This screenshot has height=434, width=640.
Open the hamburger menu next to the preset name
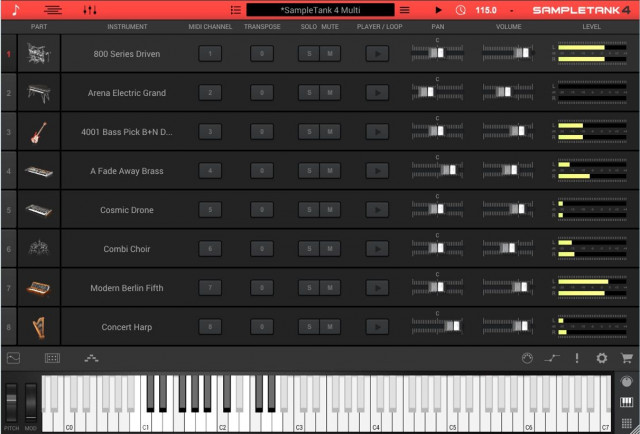coord(404,10)
